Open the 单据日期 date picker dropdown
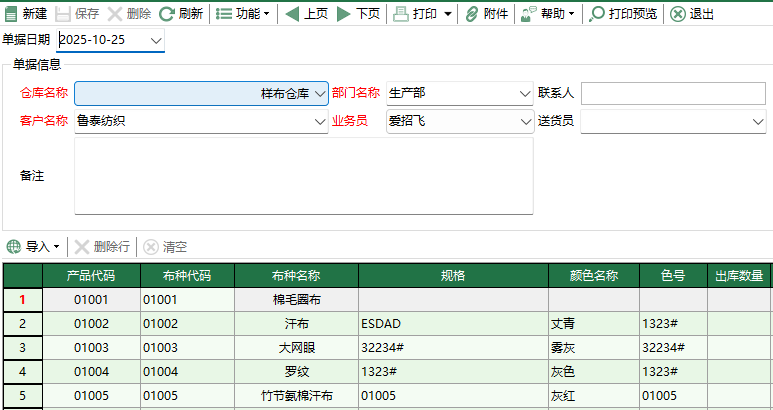Image resolution: width=773 pixels, height=410 pixels. pos(156,40)
